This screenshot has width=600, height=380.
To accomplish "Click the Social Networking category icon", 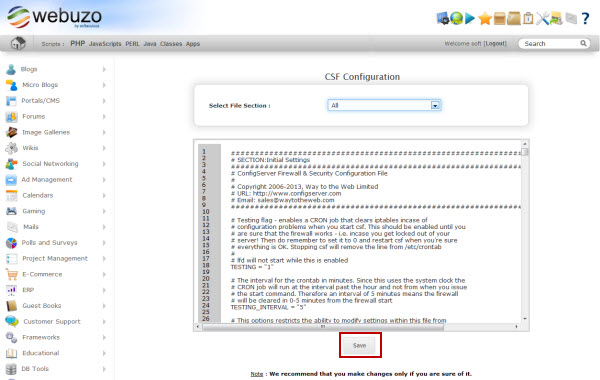I will (11, 164).
